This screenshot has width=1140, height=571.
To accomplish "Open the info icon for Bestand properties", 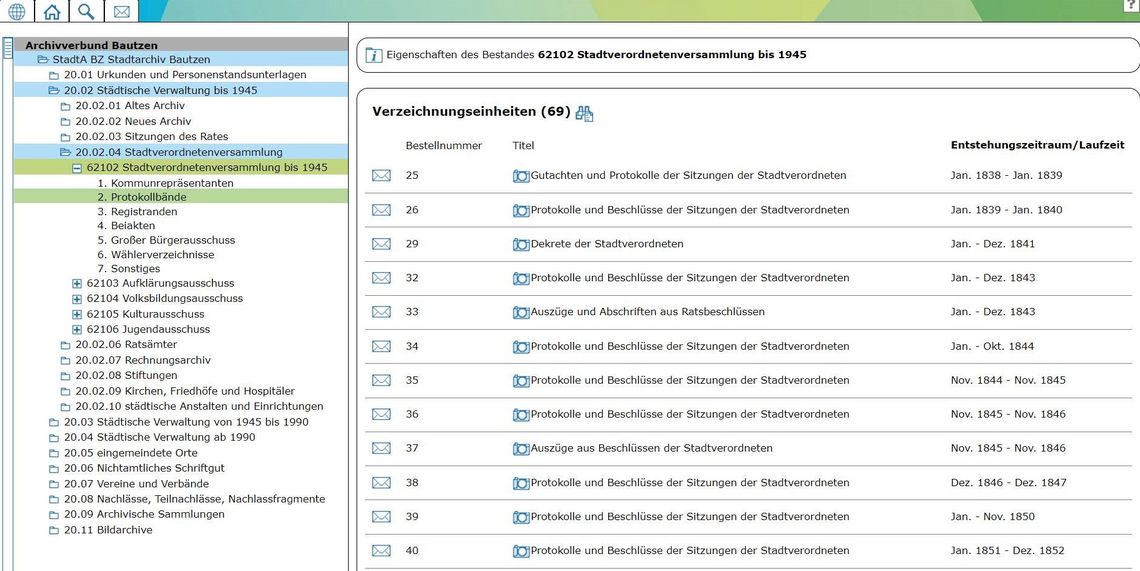I will pos(374,55).
